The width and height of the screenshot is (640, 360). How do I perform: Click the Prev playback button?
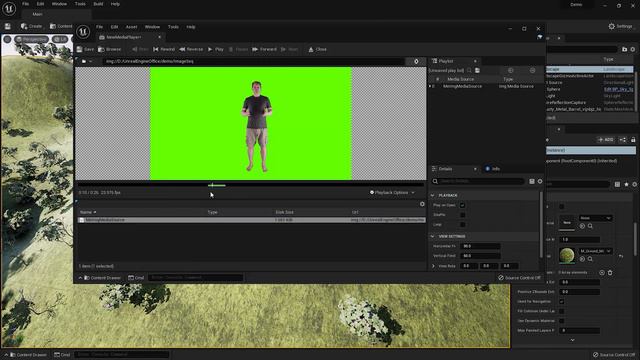(x=140, y=49)
